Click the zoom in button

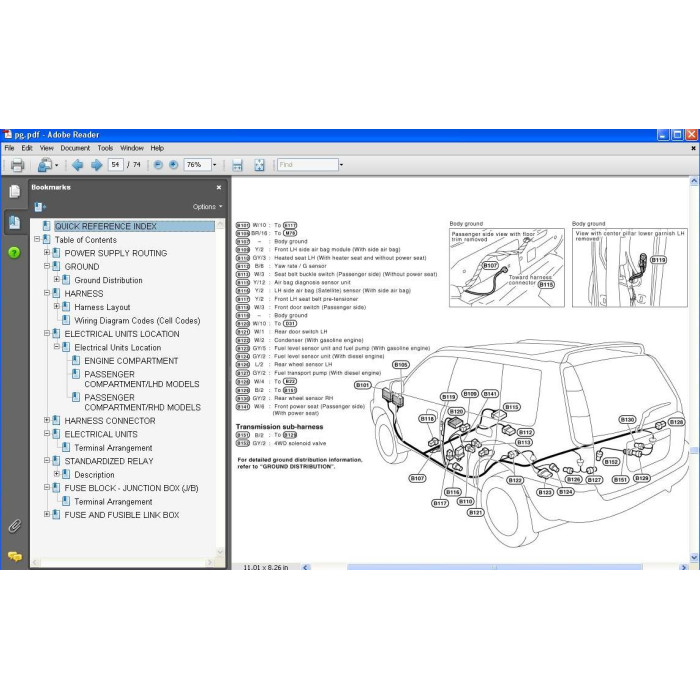(174, 165)
